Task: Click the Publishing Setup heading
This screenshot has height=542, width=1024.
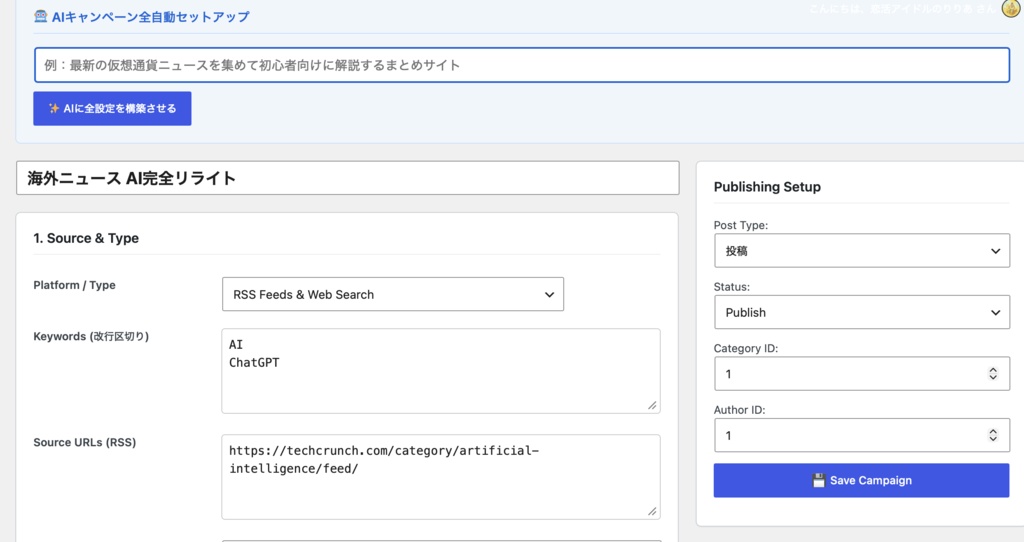Action: [x=767, y=187]
